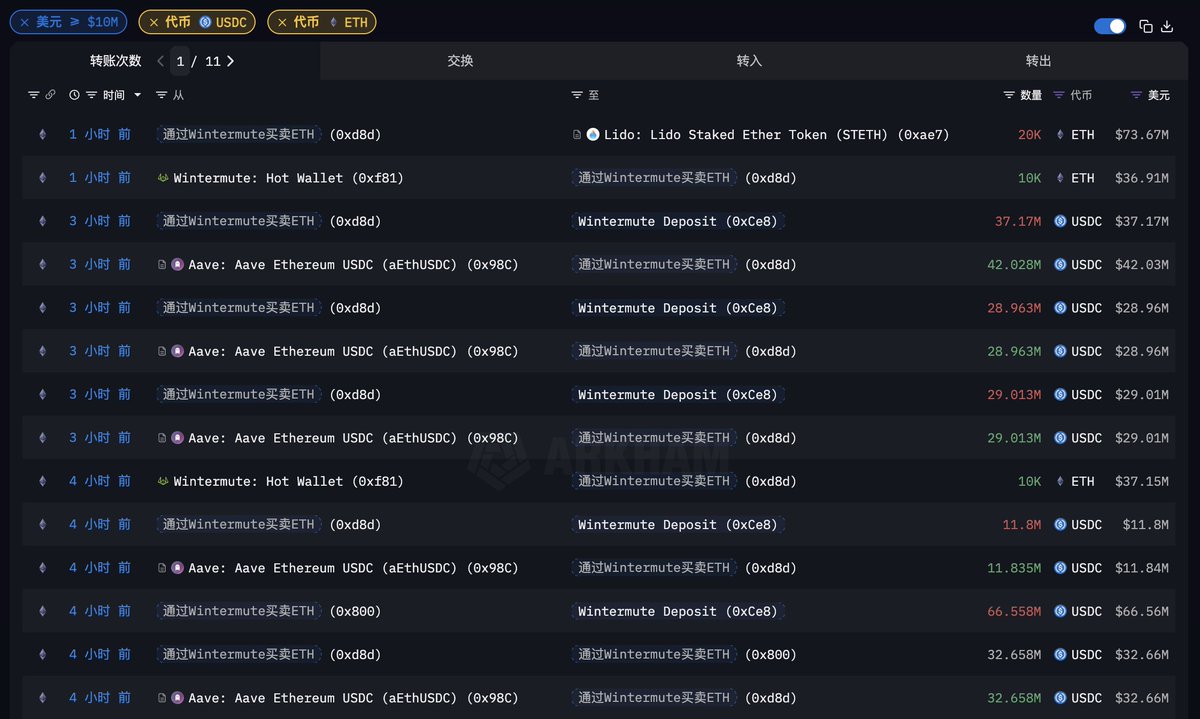Click the $11.84M dollar value
This screenshot has width=1200, height=719.
[1142, 568]
